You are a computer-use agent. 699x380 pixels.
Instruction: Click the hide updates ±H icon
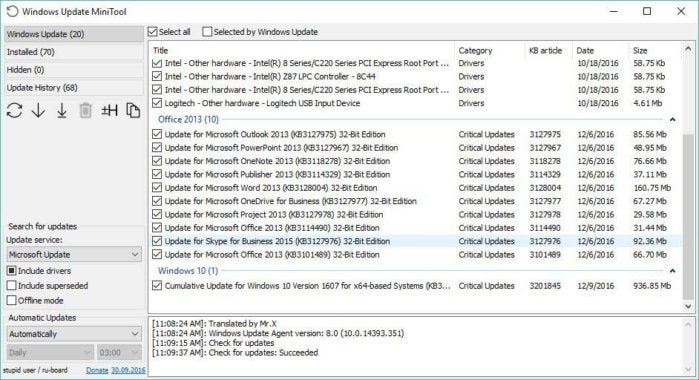109,110
